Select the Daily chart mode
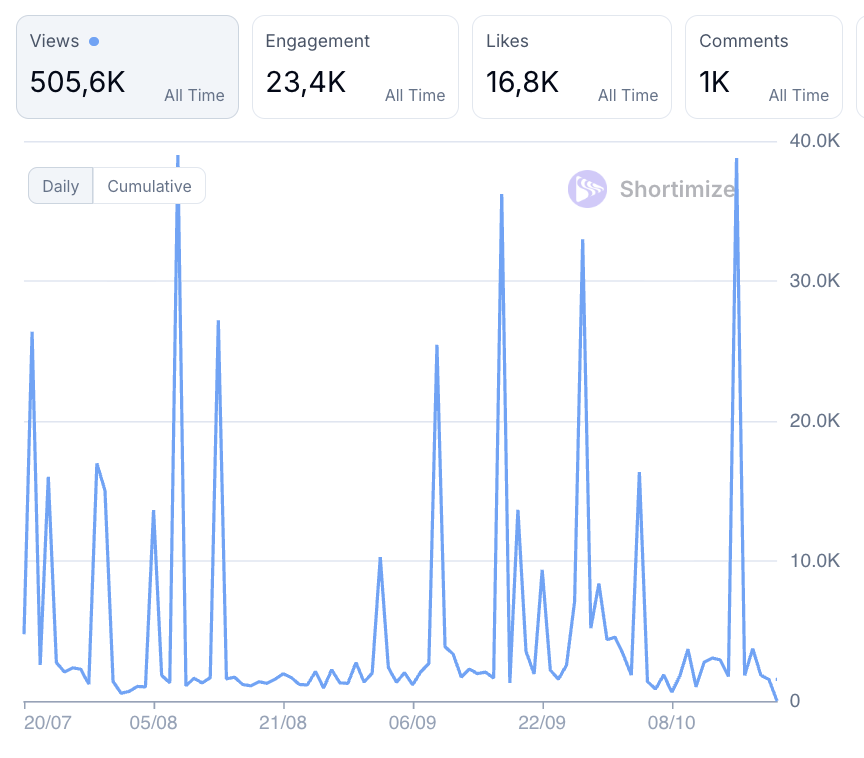 point(60,186)
